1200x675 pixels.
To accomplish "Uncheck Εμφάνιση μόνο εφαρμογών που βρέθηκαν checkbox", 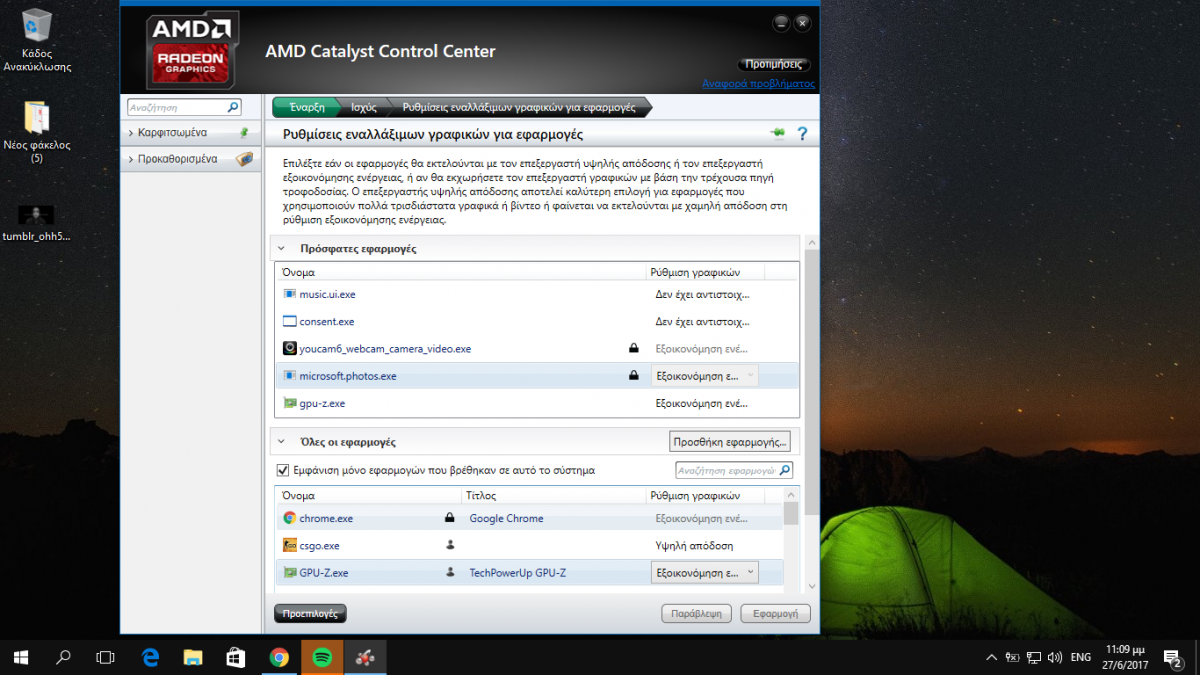I will pos(282,470).
